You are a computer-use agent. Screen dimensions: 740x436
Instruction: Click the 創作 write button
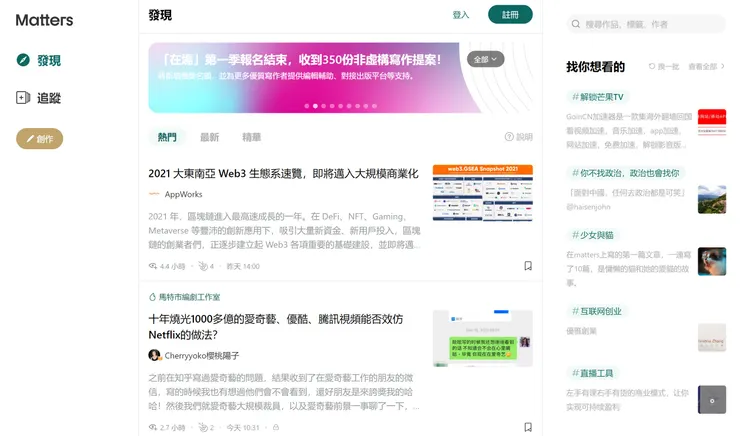tap(40, 139)
